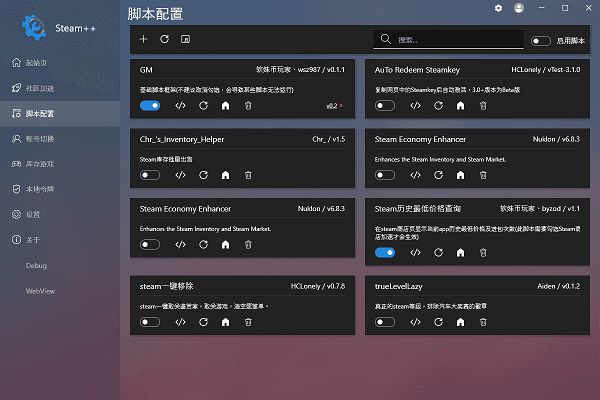
Task: Disable the Steam历史最低价格查询 script toggle
Action: pos(385,253)
